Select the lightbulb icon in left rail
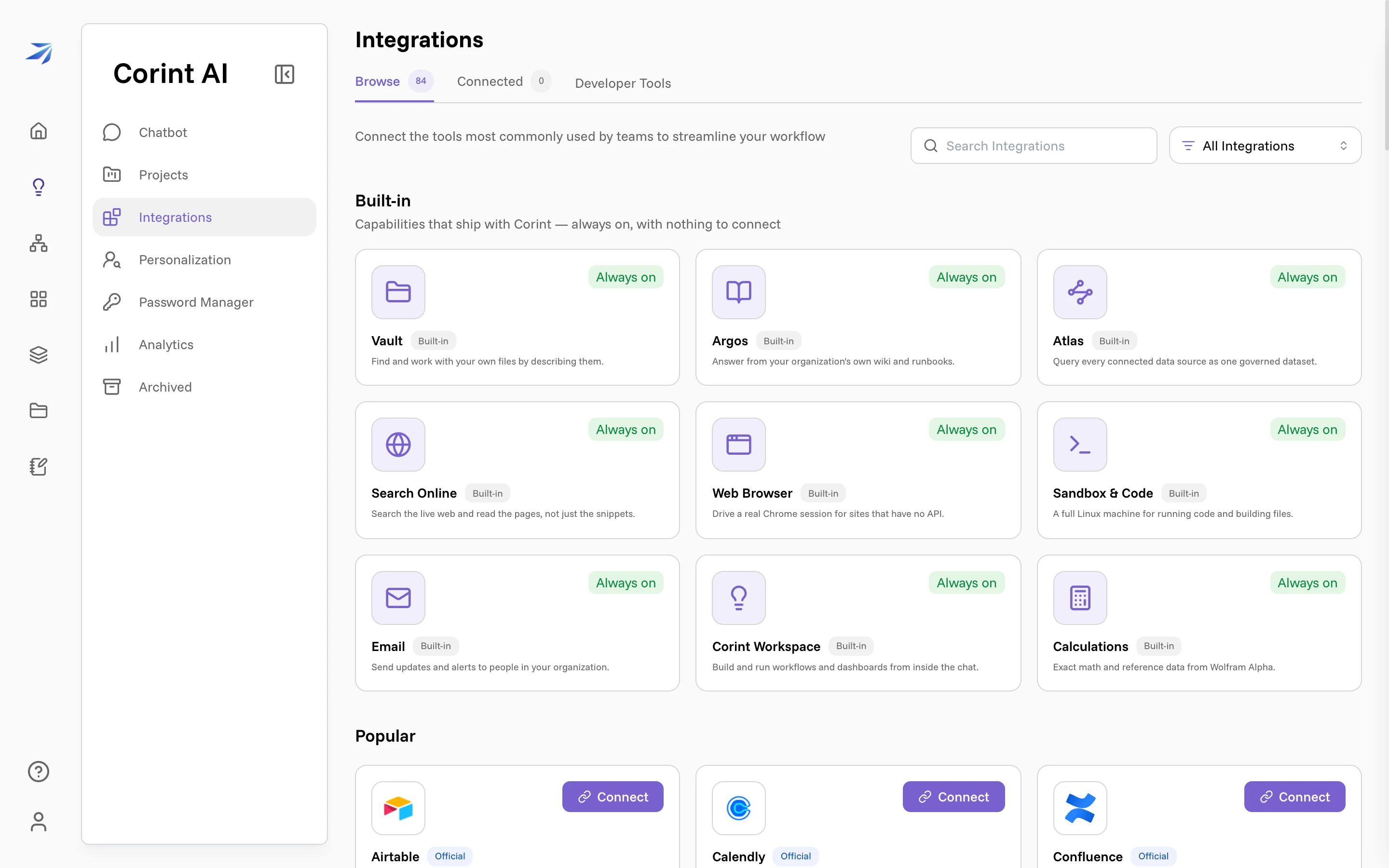The image size is (1389, 868). 39,187
